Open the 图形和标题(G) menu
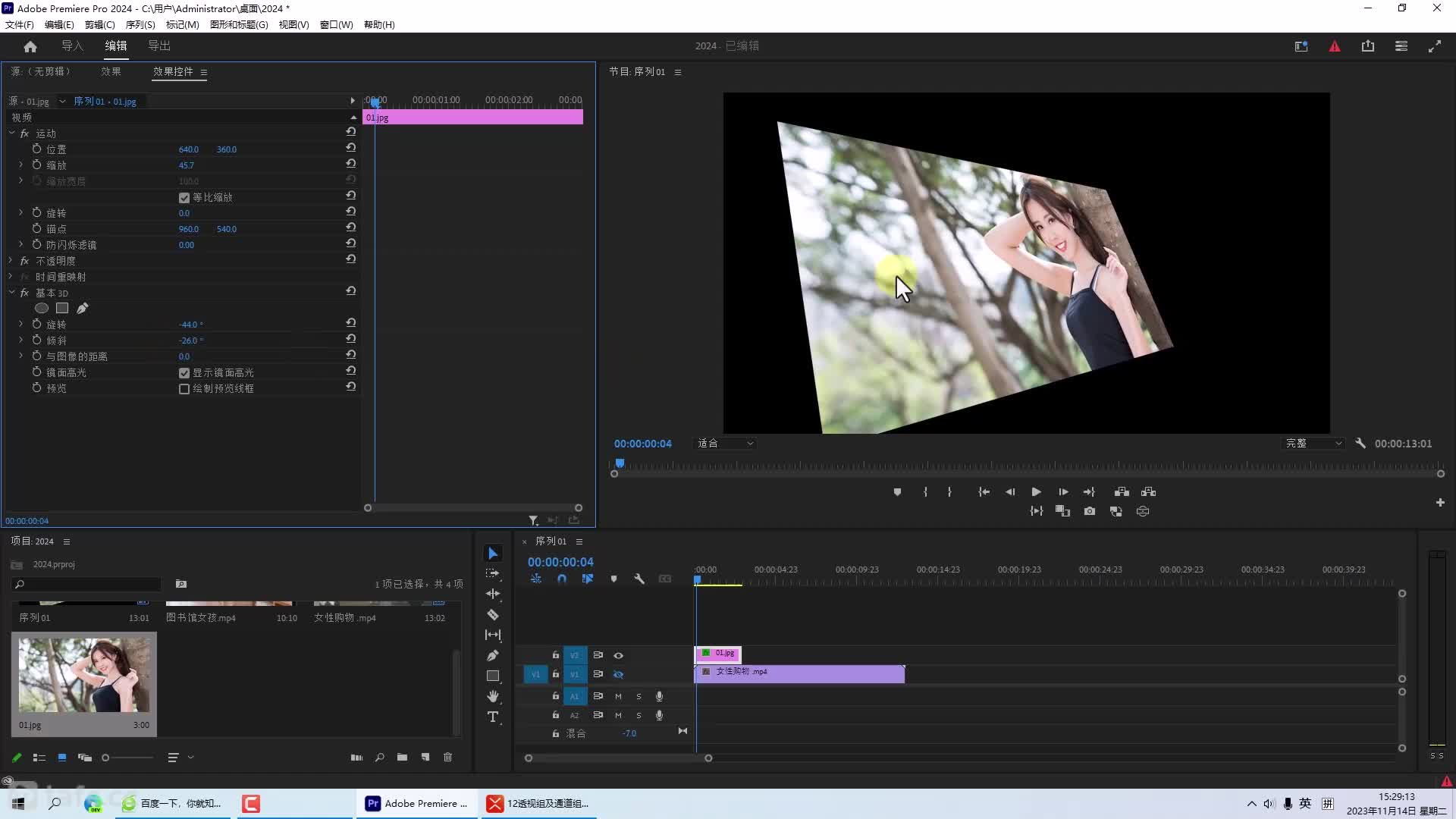The width and height of the screenshot is (1456, 819). pyautogui.click(x=239, y=24)
